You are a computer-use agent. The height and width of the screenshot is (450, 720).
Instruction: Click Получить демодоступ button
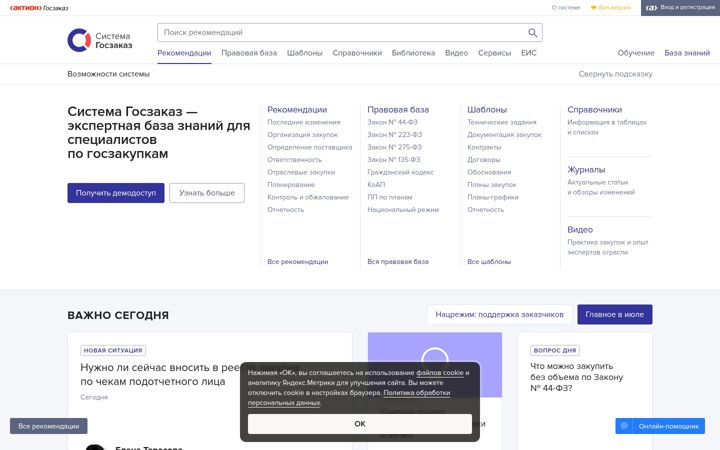(x=116, y=193)
